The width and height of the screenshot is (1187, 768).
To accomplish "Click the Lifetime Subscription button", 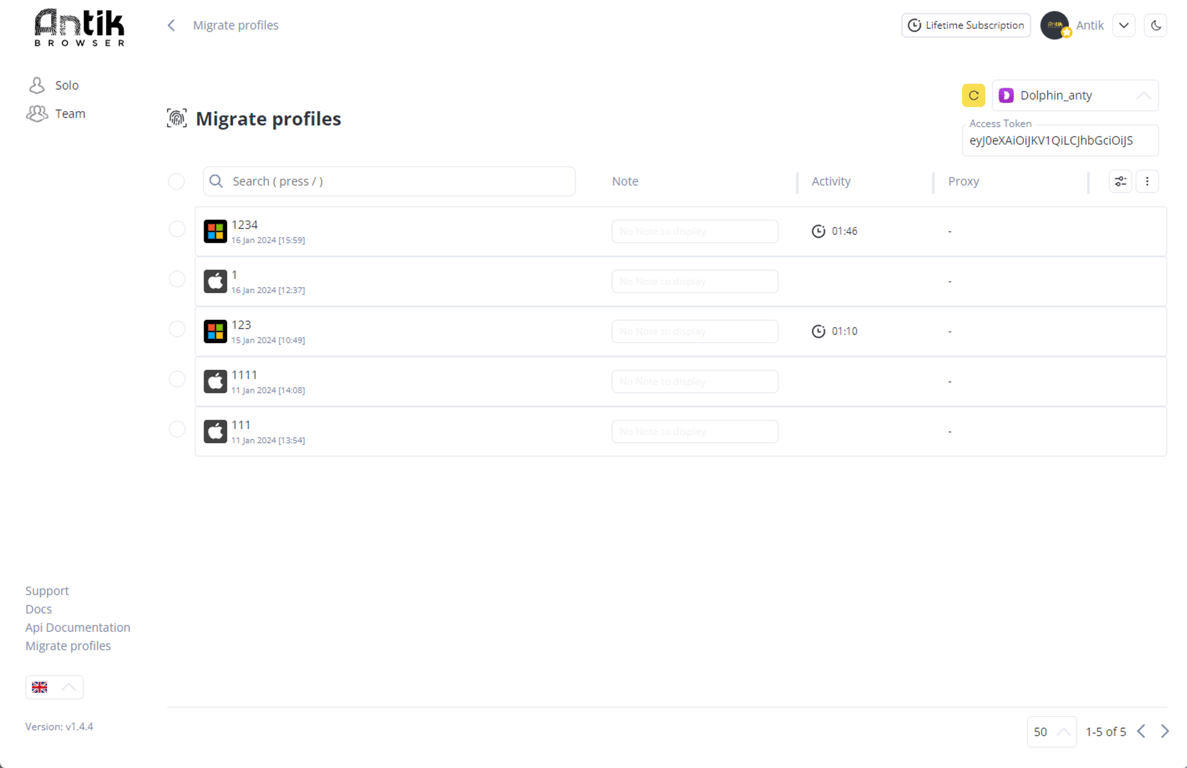I will point(966,25).
